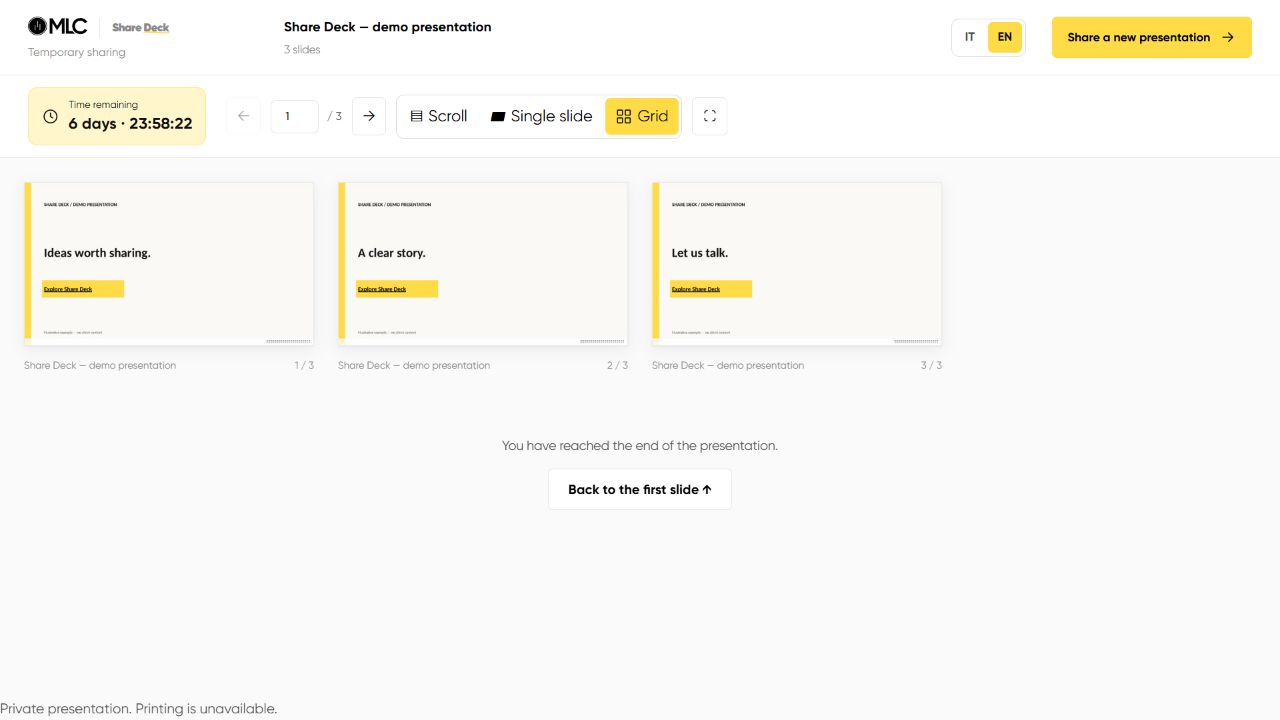Switch to Scroll view
This screenshot has height=720, width=1280.
[x=439, y=116]
